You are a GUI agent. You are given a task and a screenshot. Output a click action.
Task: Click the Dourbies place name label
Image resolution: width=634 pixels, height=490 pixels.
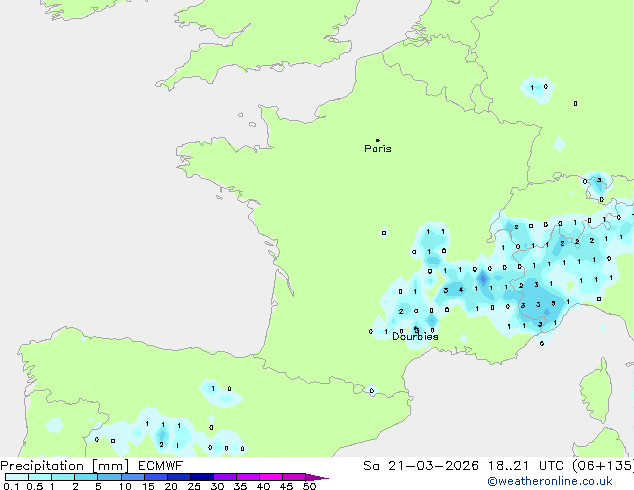[415, 337]
